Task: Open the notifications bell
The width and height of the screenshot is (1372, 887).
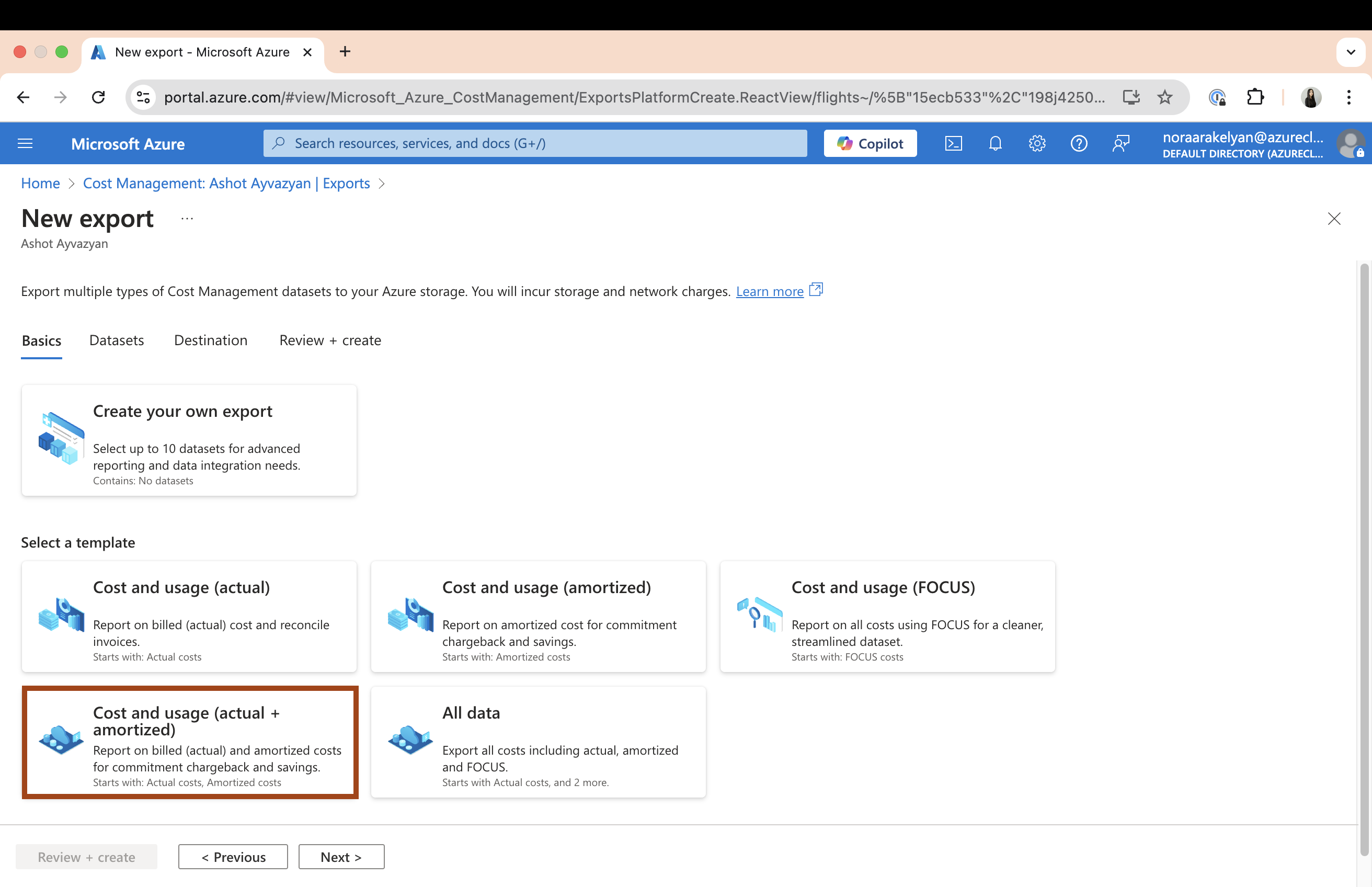Action: coord(995,143)
